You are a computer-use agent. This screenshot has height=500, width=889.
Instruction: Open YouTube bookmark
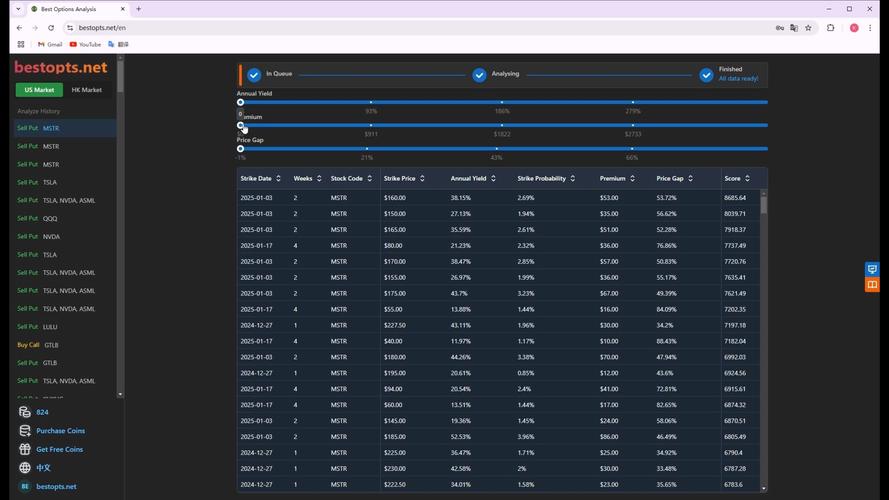click(85, 44)
